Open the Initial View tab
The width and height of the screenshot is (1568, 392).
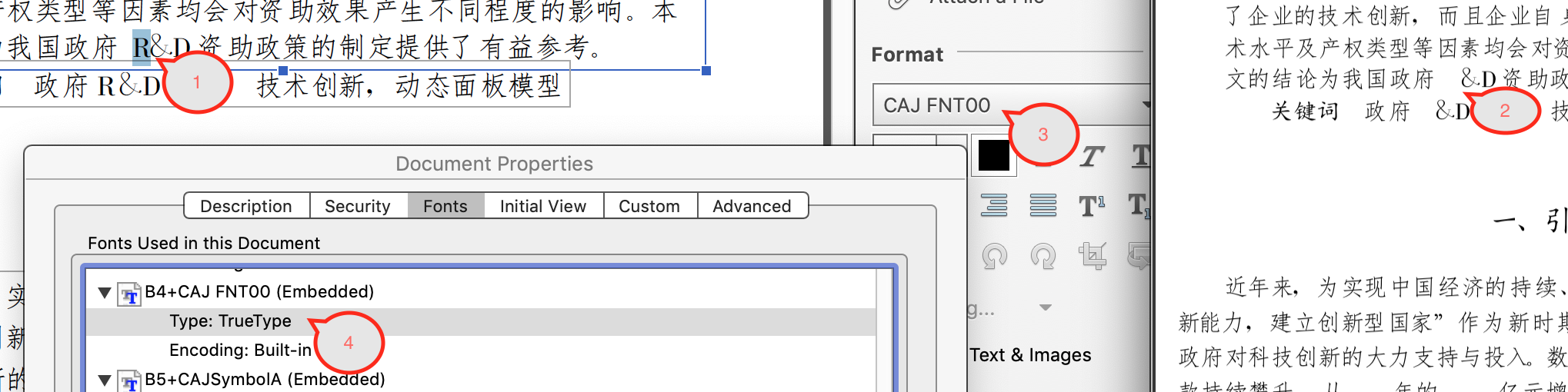click(543, 206)
